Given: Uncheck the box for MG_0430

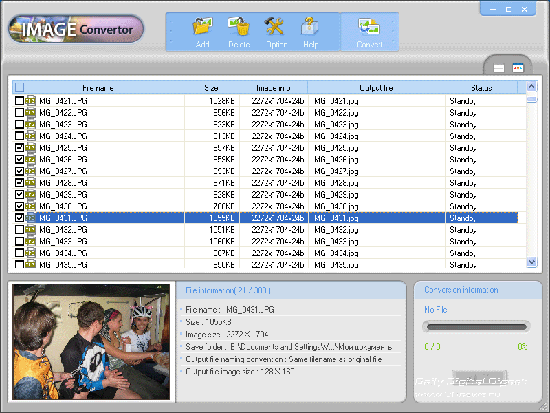Looking at the screenshot, I should pos(19,206).
